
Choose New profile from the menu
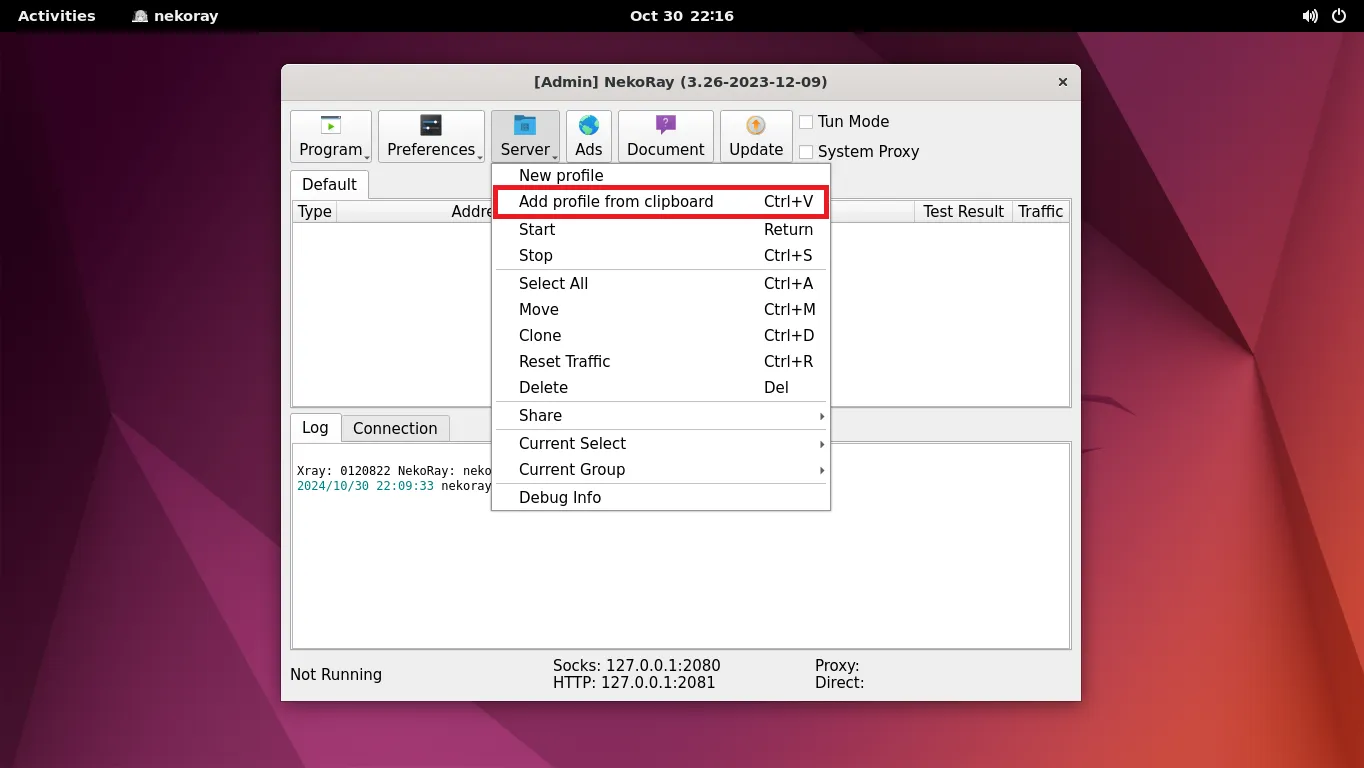661,176
